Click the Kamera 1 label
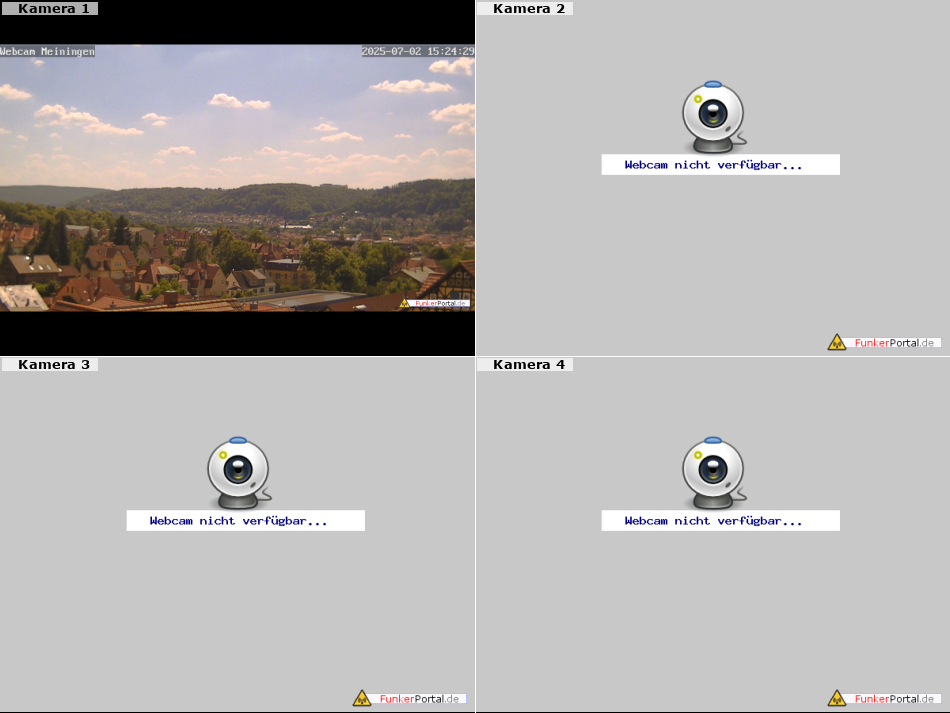This screenshot has height=713, width=950. pos(50,8)
